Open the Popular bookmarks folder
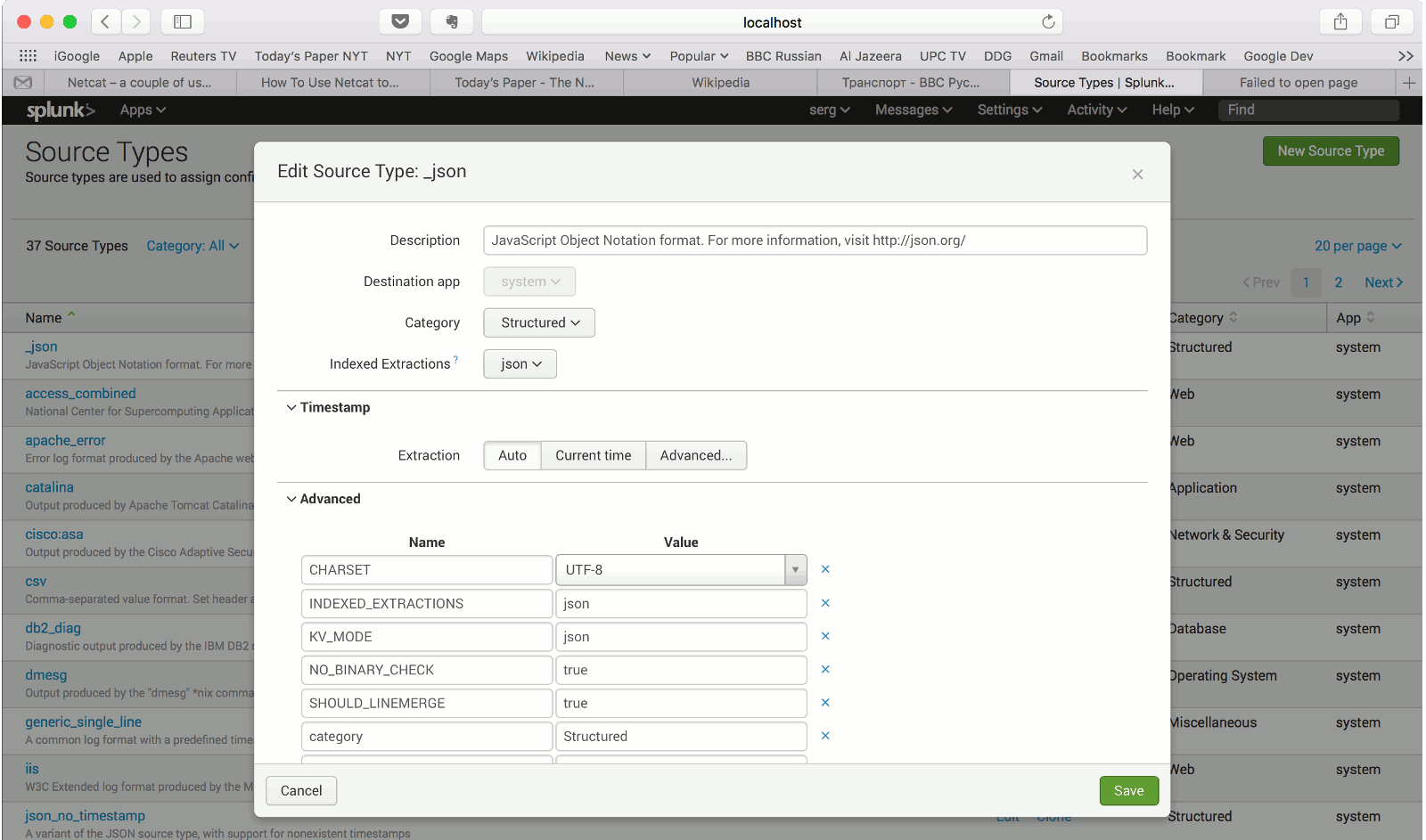Image resolution: width=1426 pixels, height=840 pixels. tap(699, 56)
